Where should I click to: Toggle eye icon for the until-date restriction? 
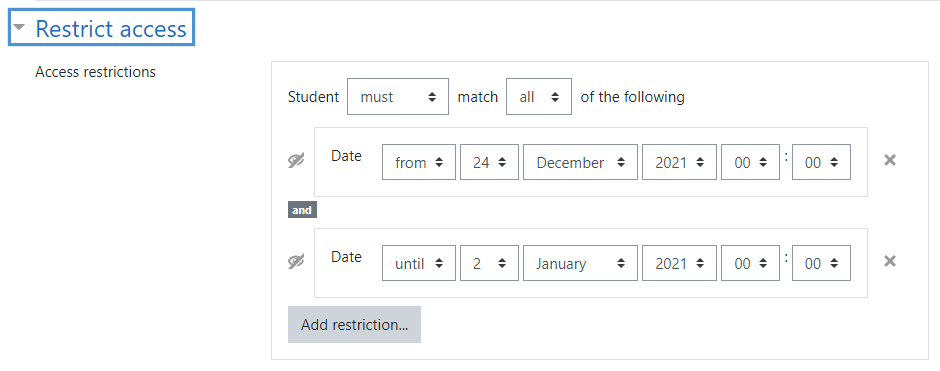(x=296, y=262)
